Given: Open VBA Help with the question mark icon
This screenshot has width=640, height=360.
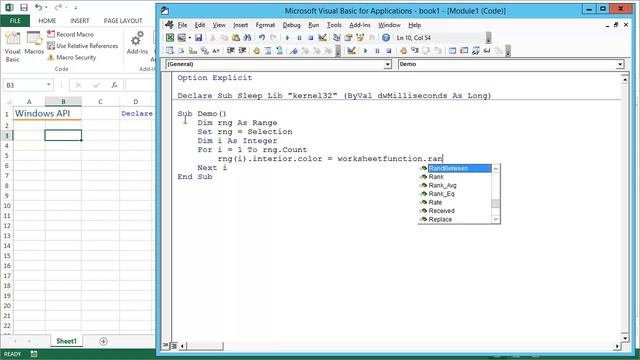Looking at the screenshot, I should pos(386,38).
